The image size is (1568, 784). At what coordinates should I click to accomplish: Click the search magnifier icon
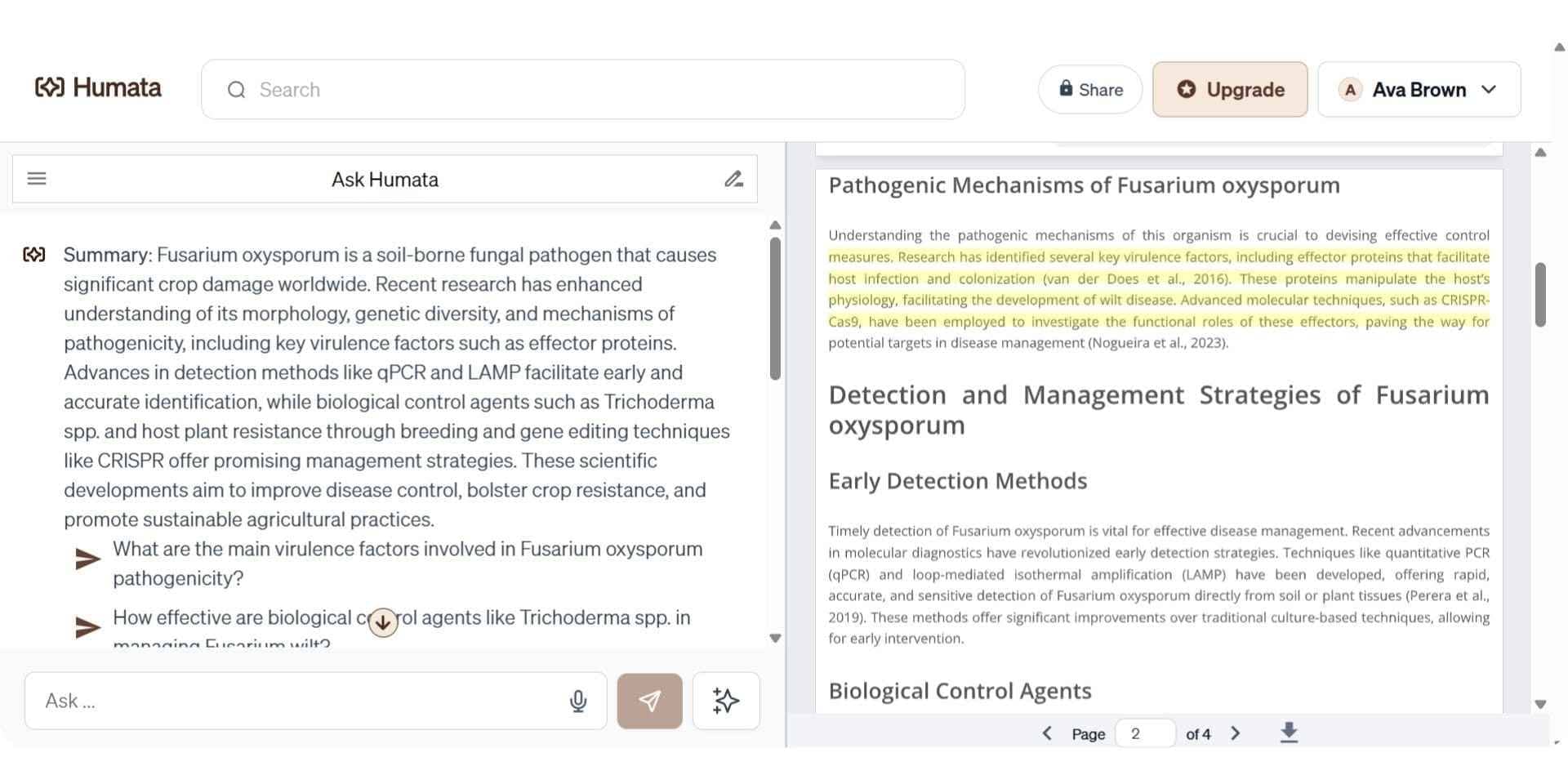pyautogui.click(x=237, y=89)
